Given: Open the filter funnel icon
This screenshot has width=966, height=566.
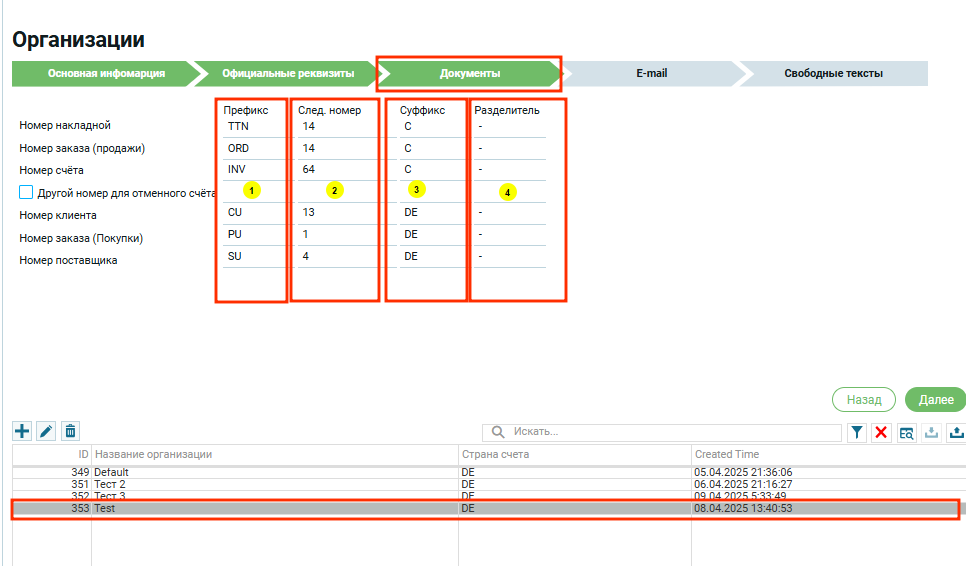Looking at the screenshot, I should (x=857, y=432).
